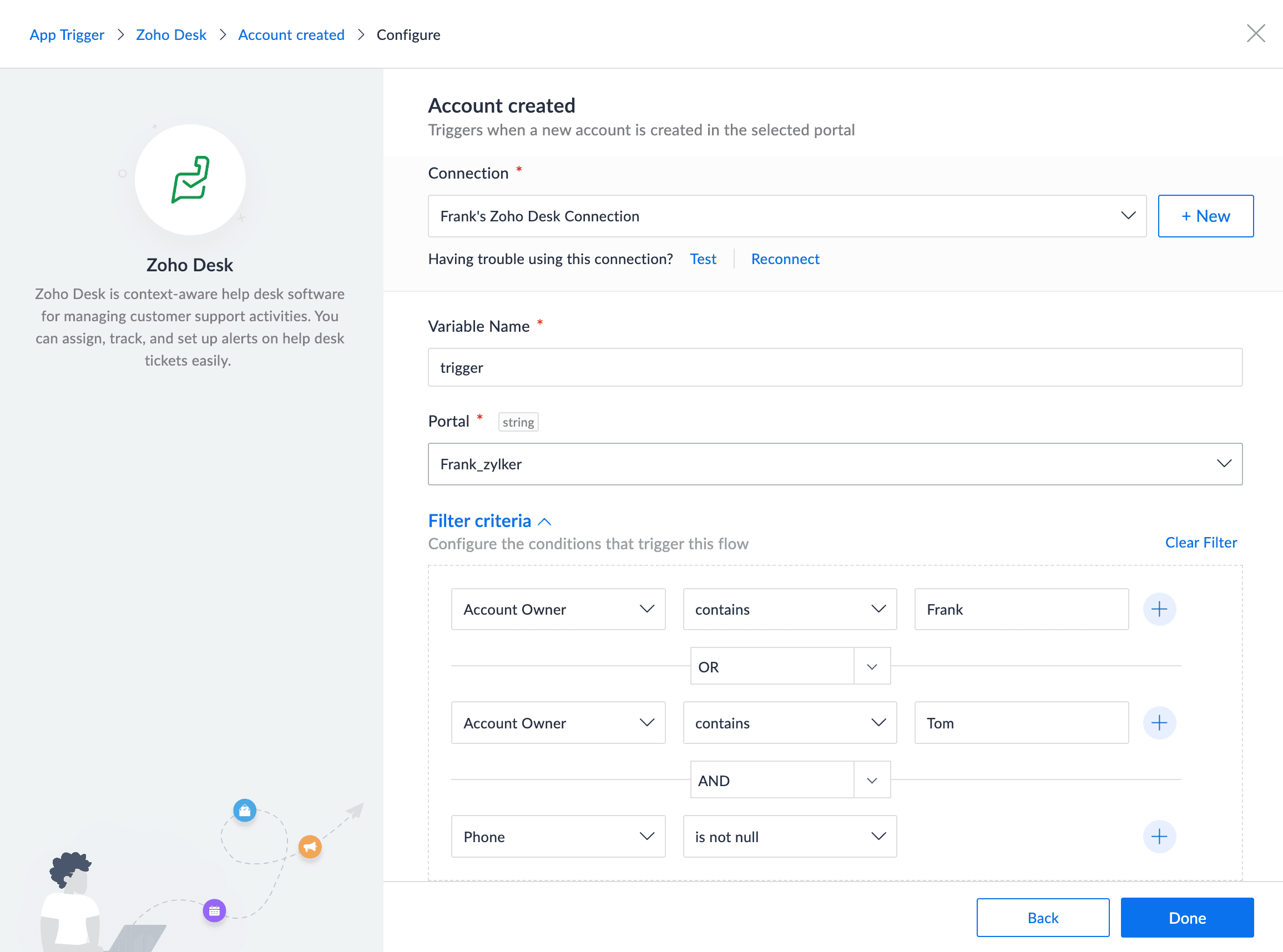Screen dimensions: 1283x952
Task: Click the Zoho Desk logo icon
Action: coord(190,180)
